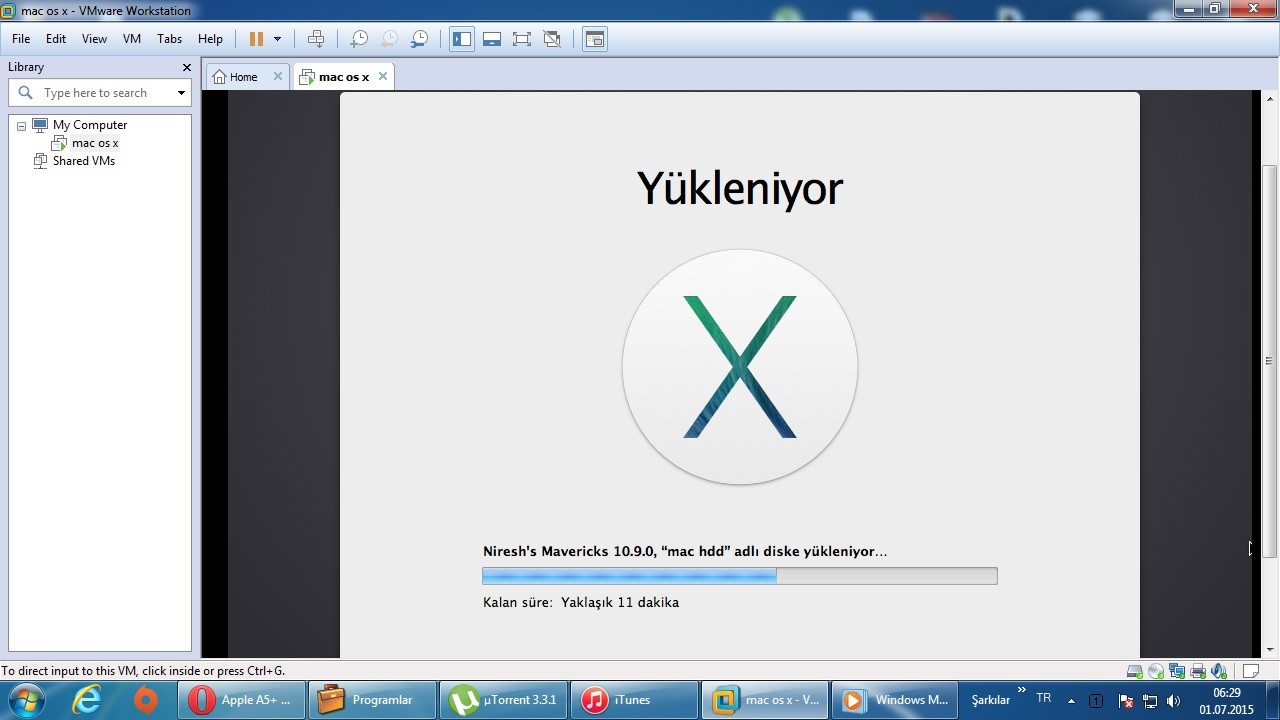Select Shared VMs in the library
The width and height of the screenshot is (1280, 720).
click(84, 161)
